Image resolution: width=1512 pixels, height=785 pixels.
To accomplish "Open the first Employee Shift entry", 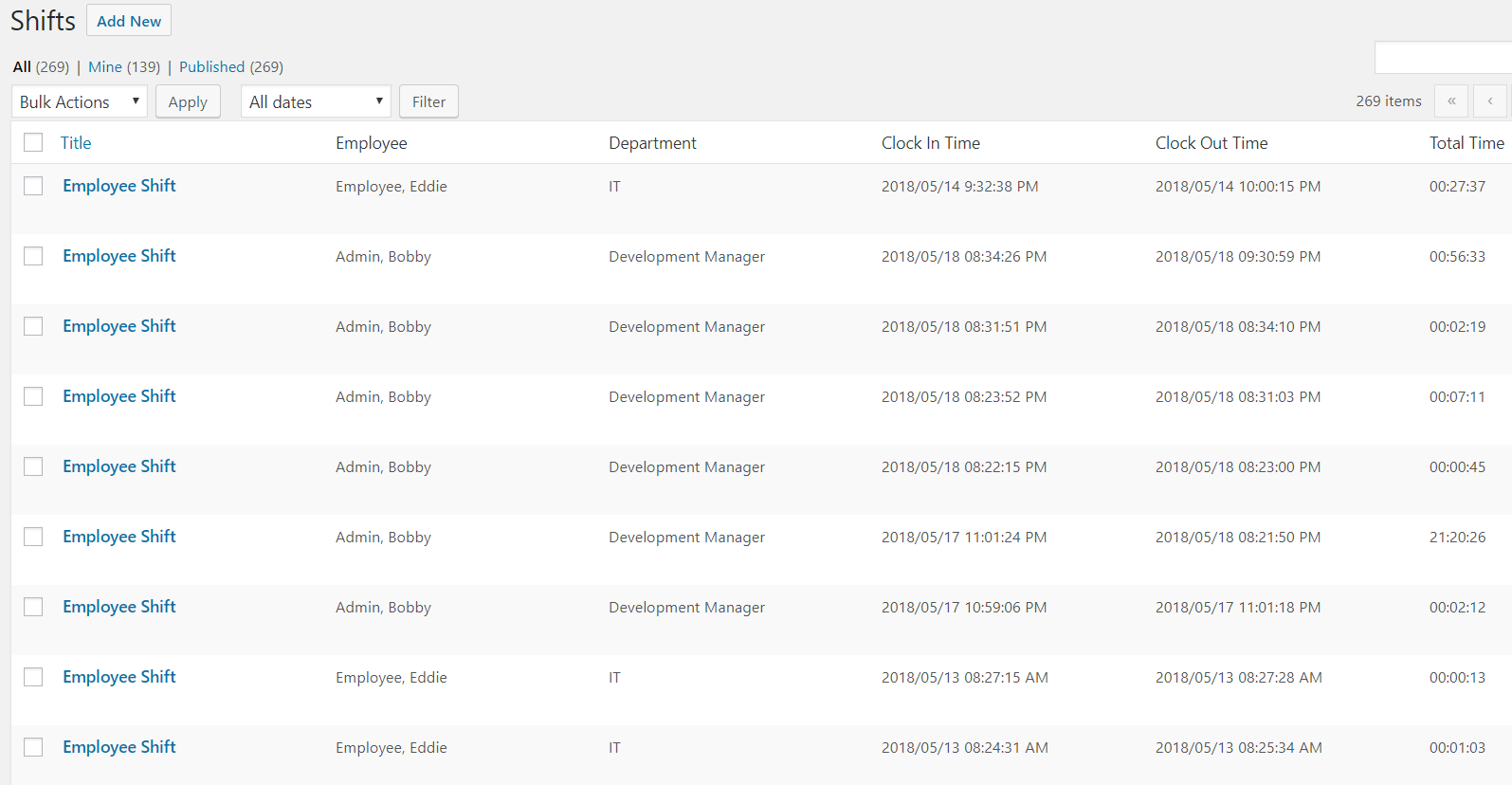I will tap(119, 186).
